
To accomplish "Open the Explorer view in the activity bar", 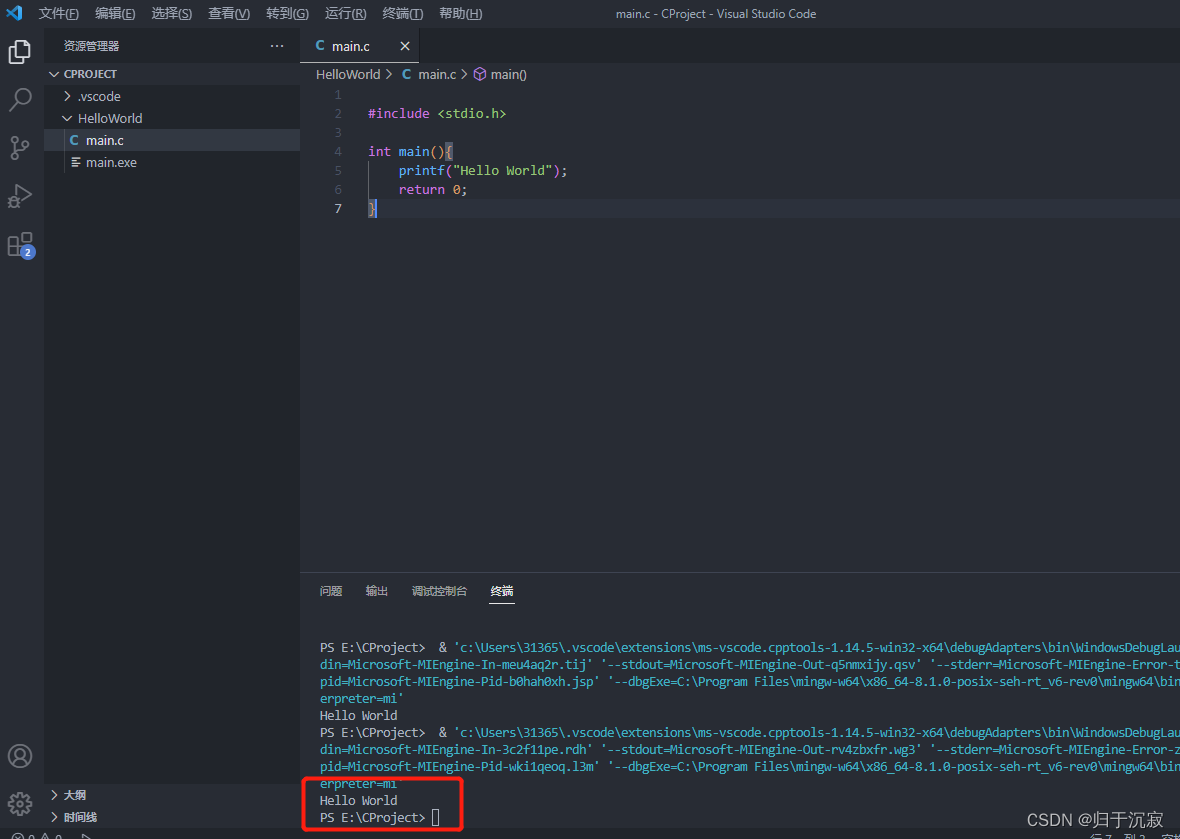I will pyautogui.click(x=20, y=52).
